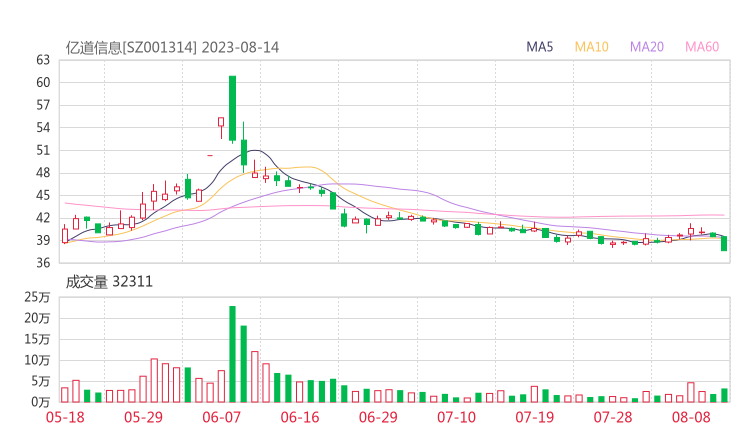
Task: Select the 05-18 date on the x-axis
Action: click(x=66, y=416)
